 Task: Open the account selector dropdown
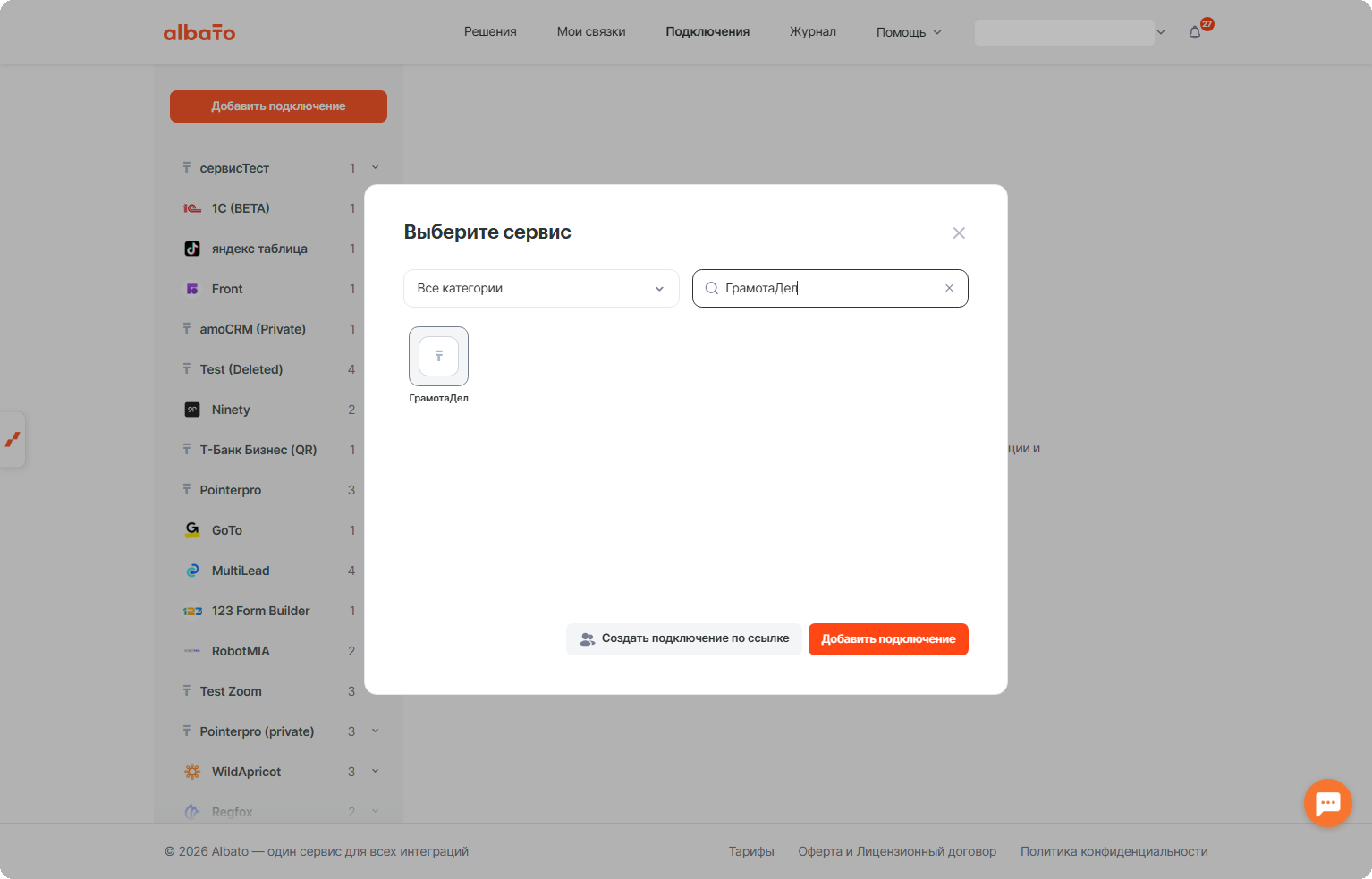1071,32
